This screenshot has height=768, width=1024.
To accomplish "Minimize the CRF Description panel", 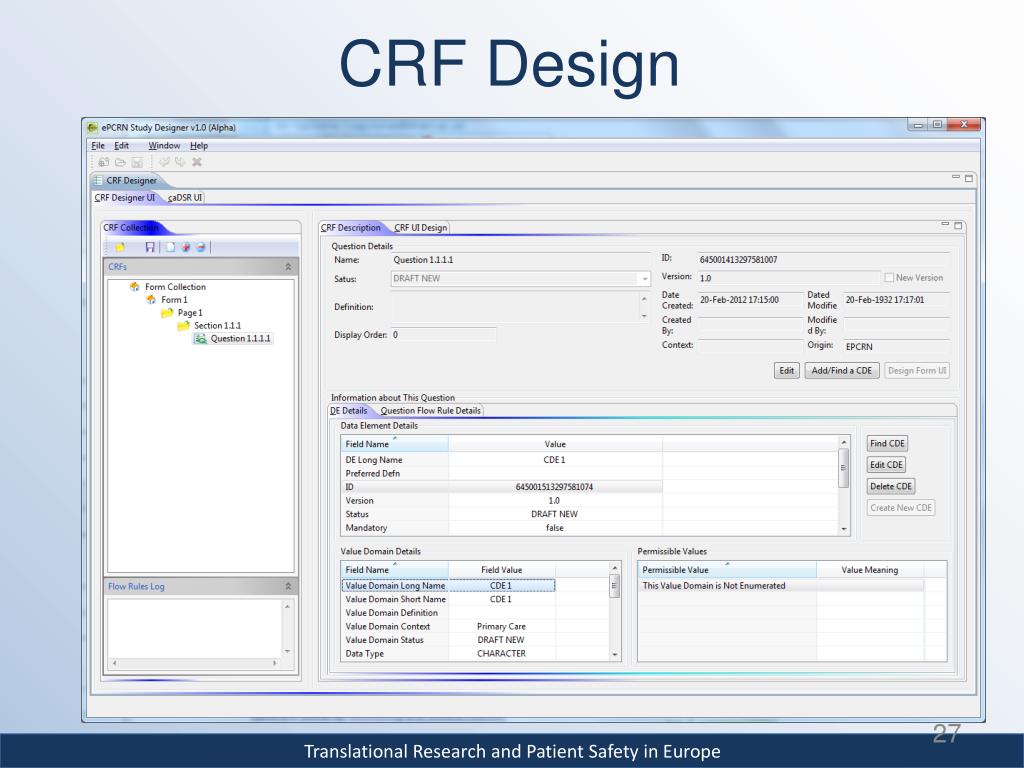I will tap(945, 225).
